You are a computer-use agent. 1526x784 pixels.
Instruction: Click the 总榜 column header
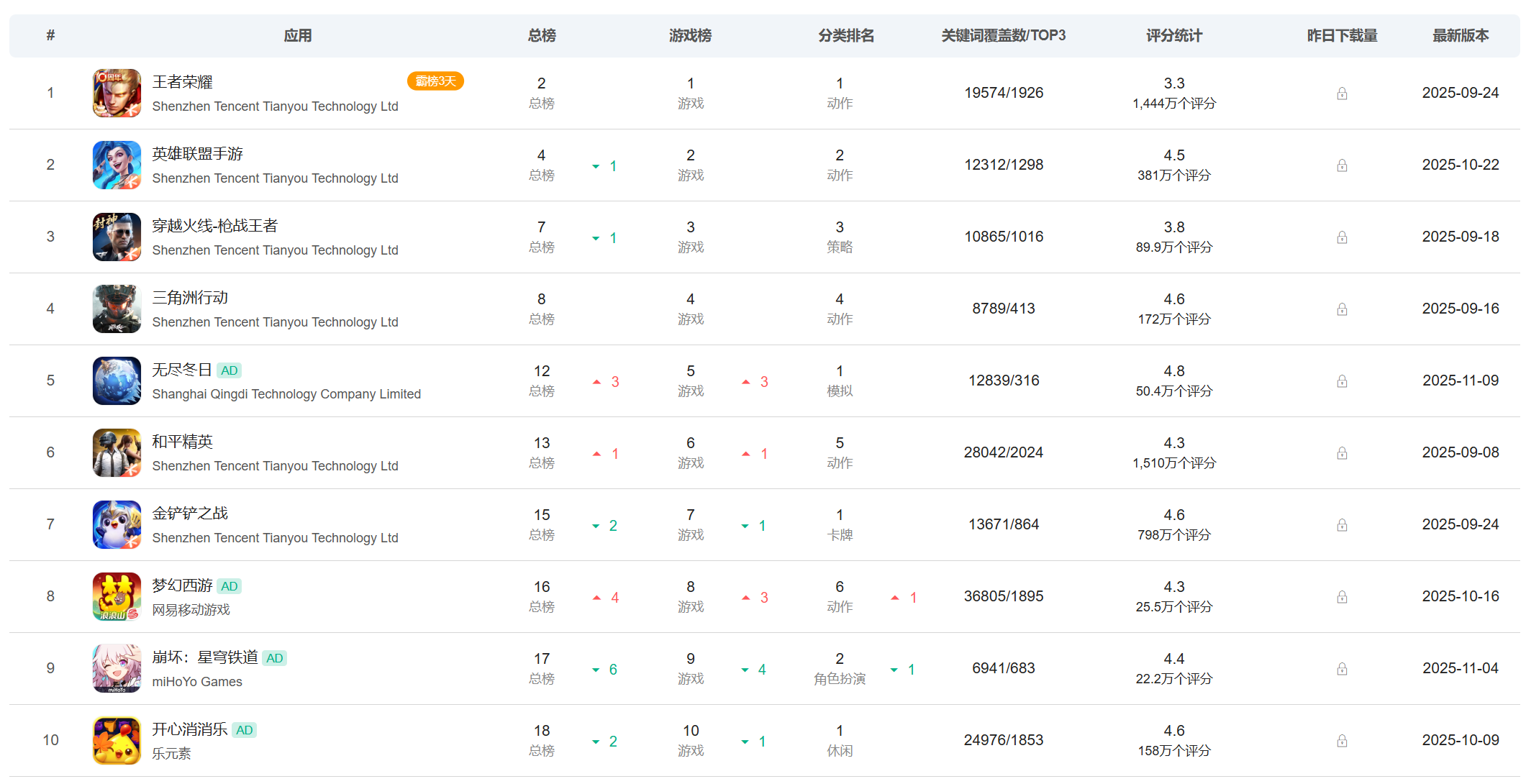[542, 35]
